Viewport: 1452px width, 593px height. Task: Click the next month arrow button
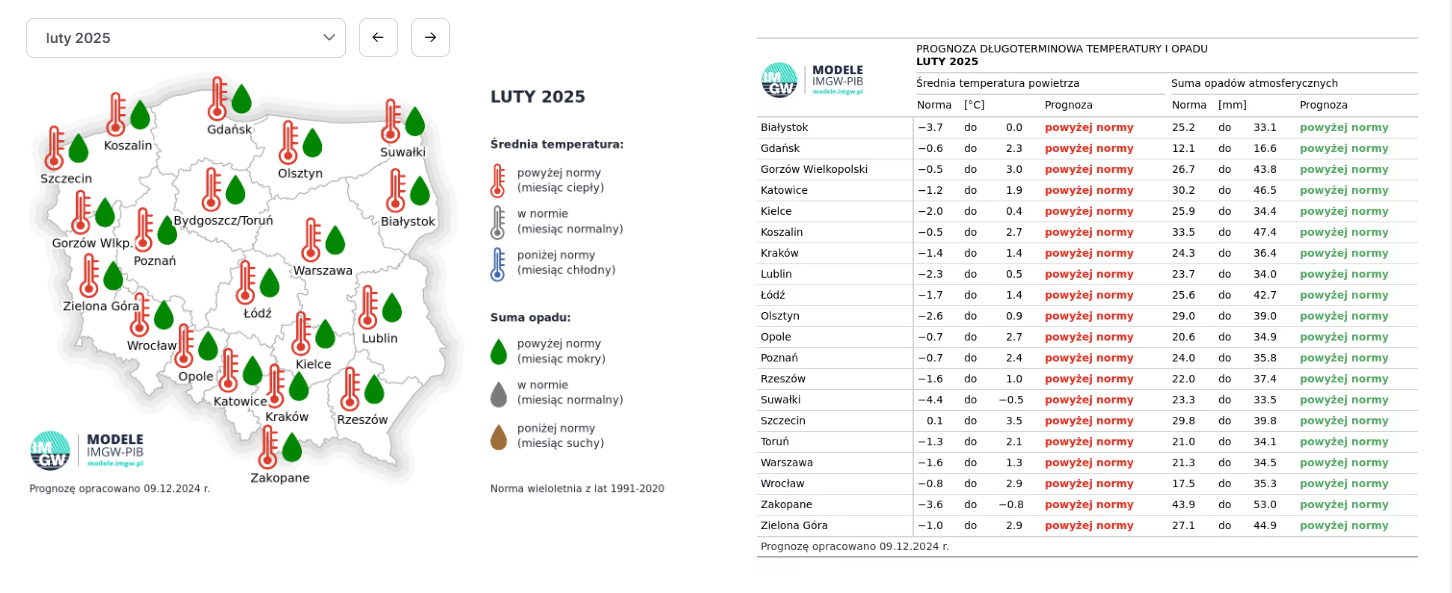click(430, 38)
